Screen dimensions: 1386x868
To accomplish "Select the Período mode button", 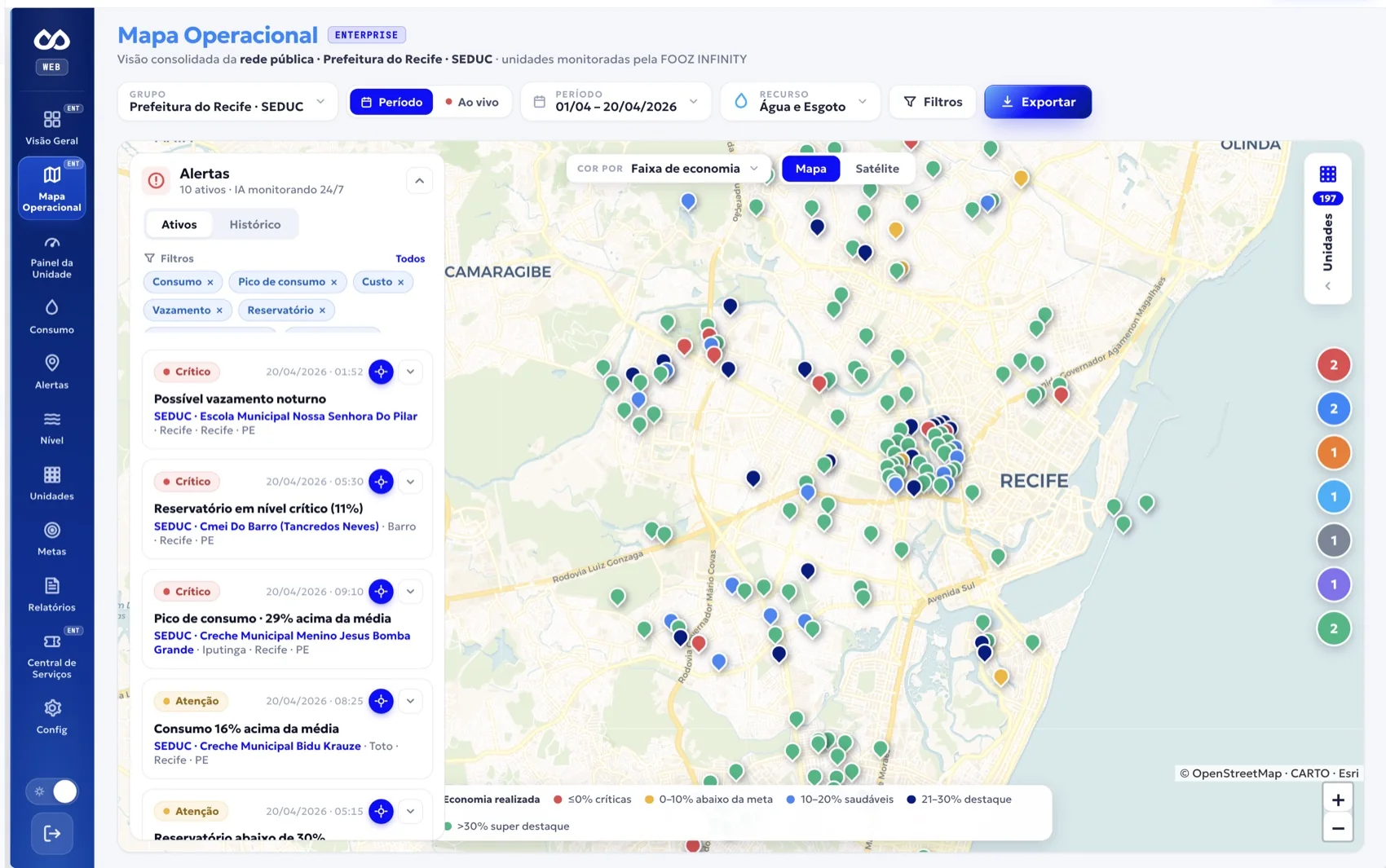I will click(391, 102).
